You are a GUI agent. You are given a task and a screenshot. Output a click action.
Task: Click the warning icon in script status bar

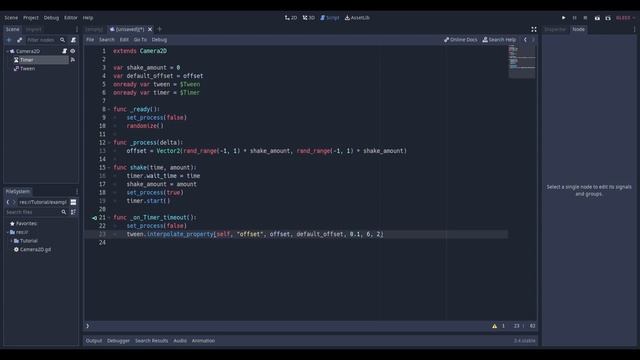click(494, 326)
